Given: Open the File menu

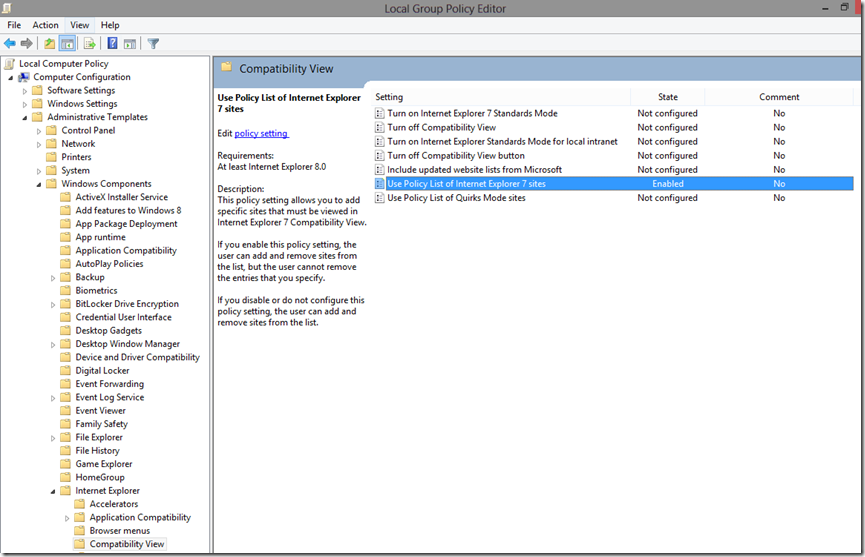Looking at the screenshot, I should tap(14, 25).
